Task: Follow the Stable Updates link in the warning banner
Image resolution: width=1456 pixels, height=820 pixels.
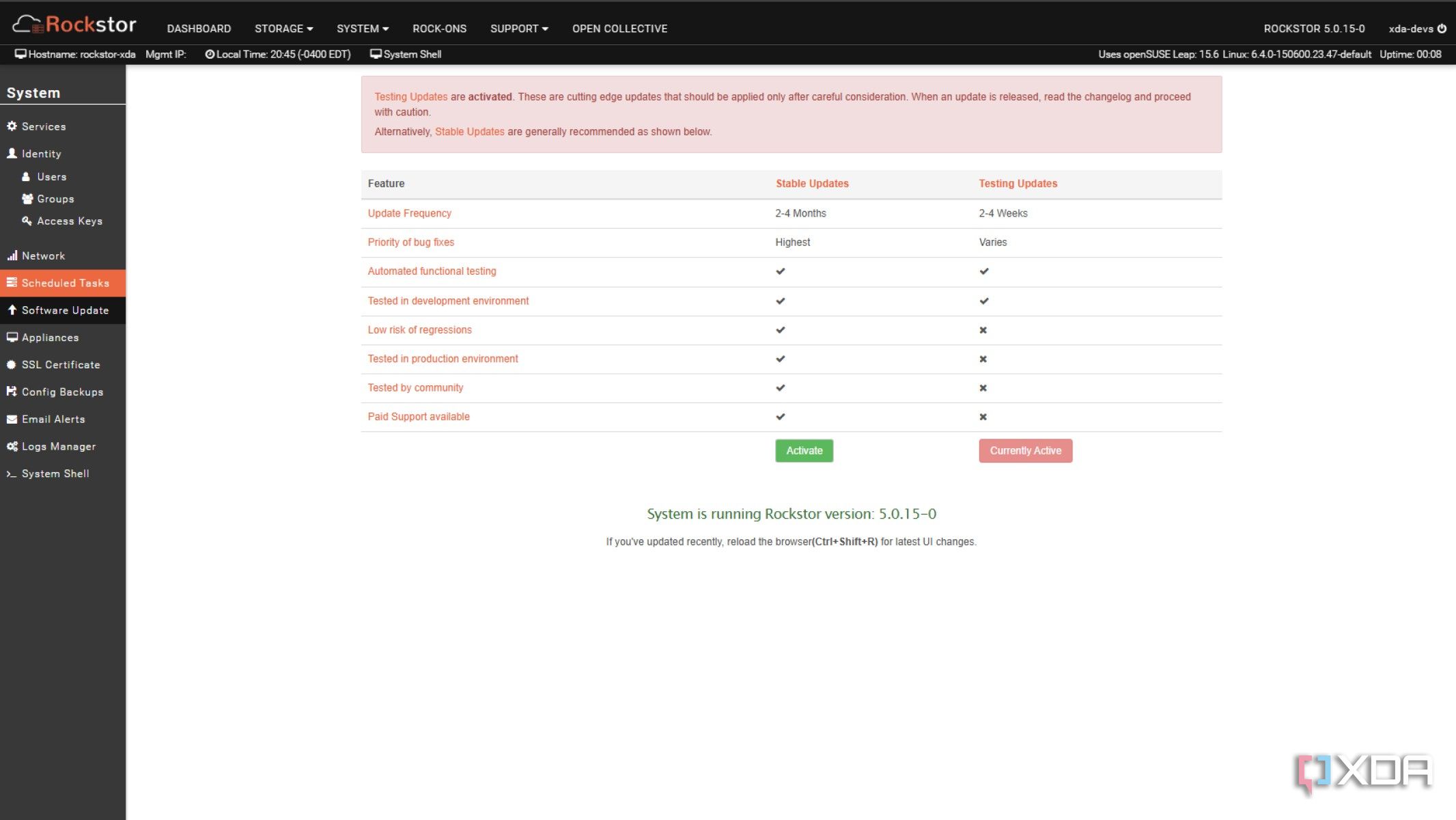Action: pyautogui.click(x=469, y=132)
